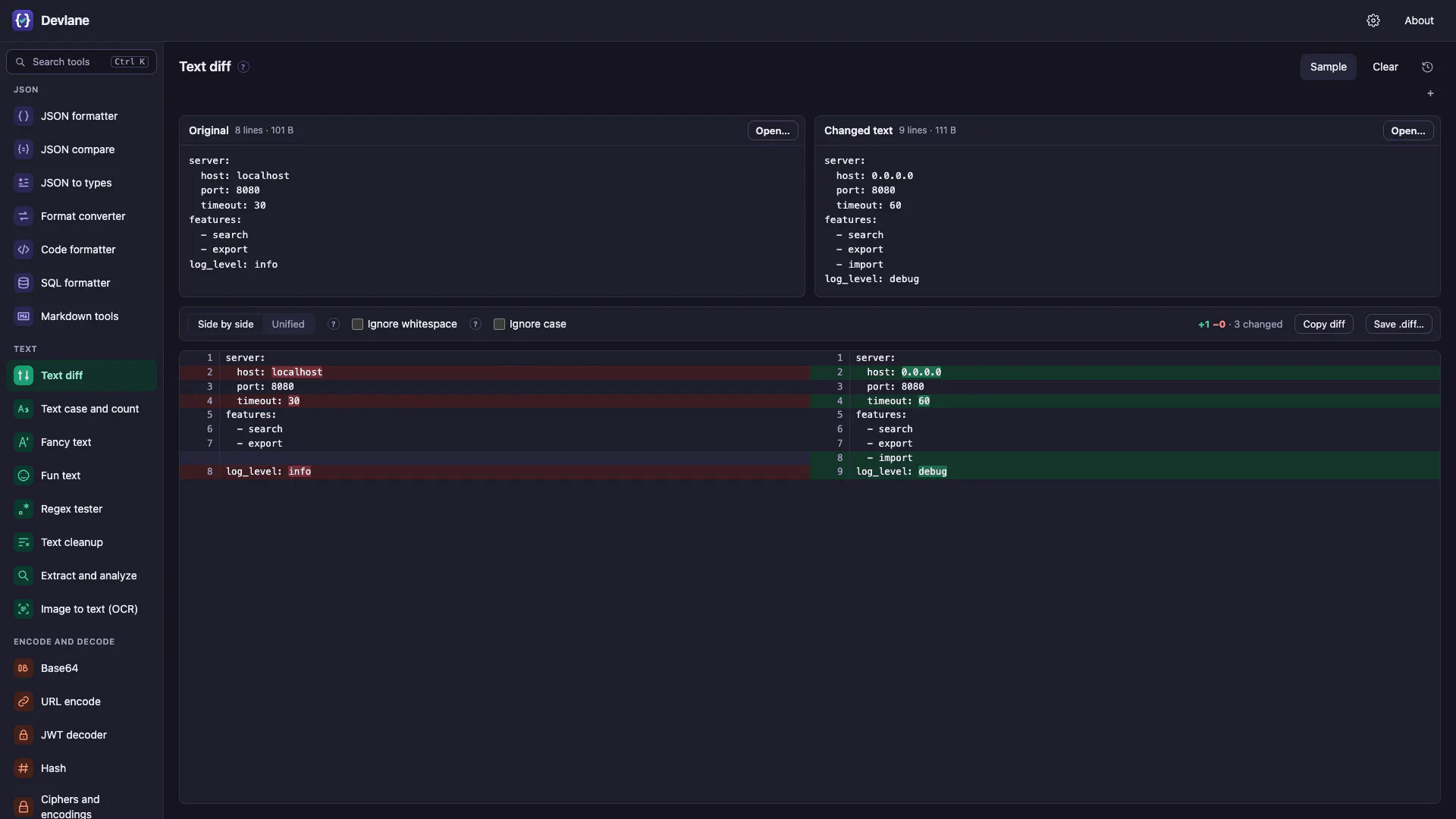The image size is (1456, 819).
Task: Click the Devlane logo icon
Action: (23, 20)
